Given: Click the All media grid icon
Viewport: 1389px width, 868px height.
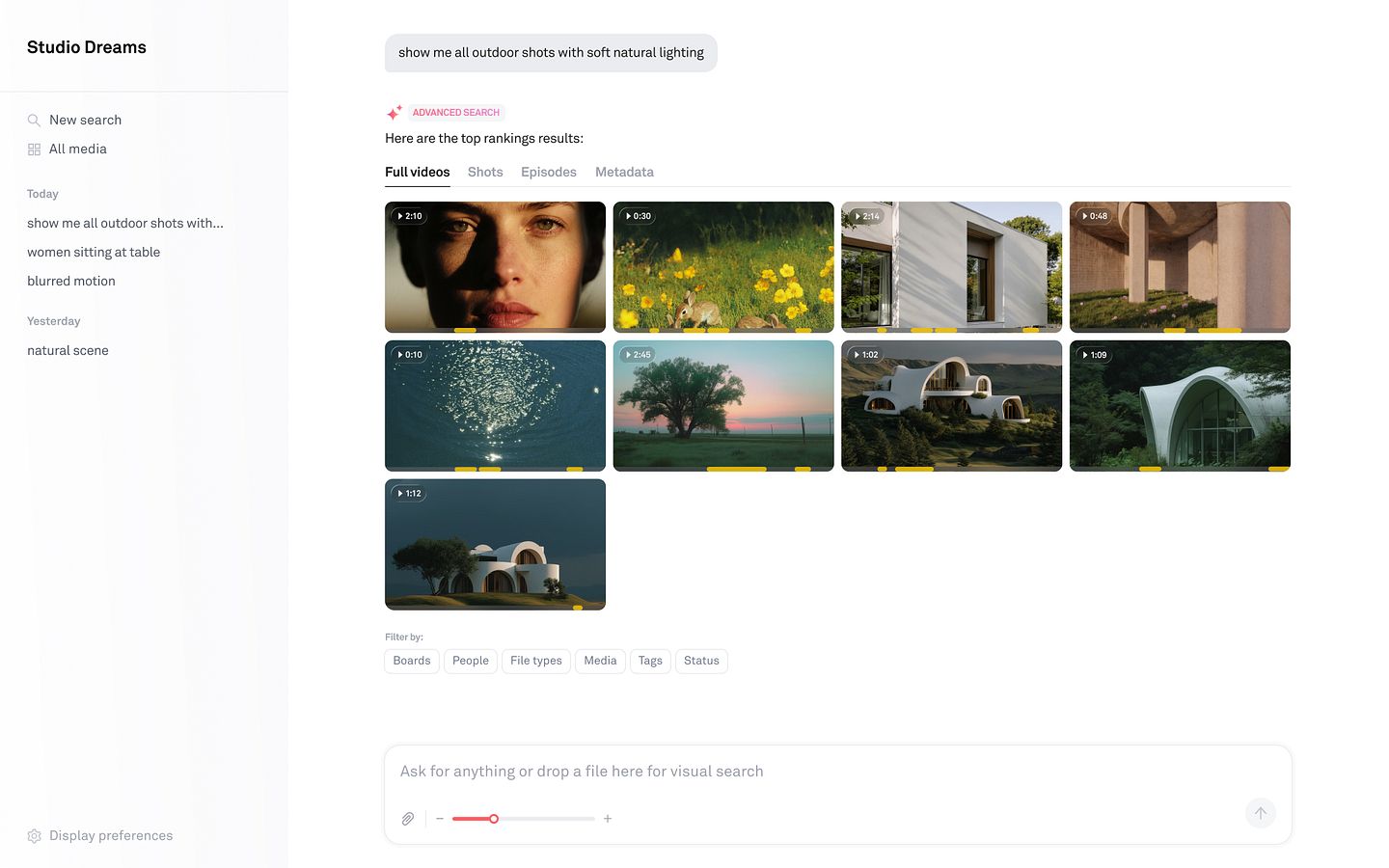Looking at the screenshot, I should [35, 149].
